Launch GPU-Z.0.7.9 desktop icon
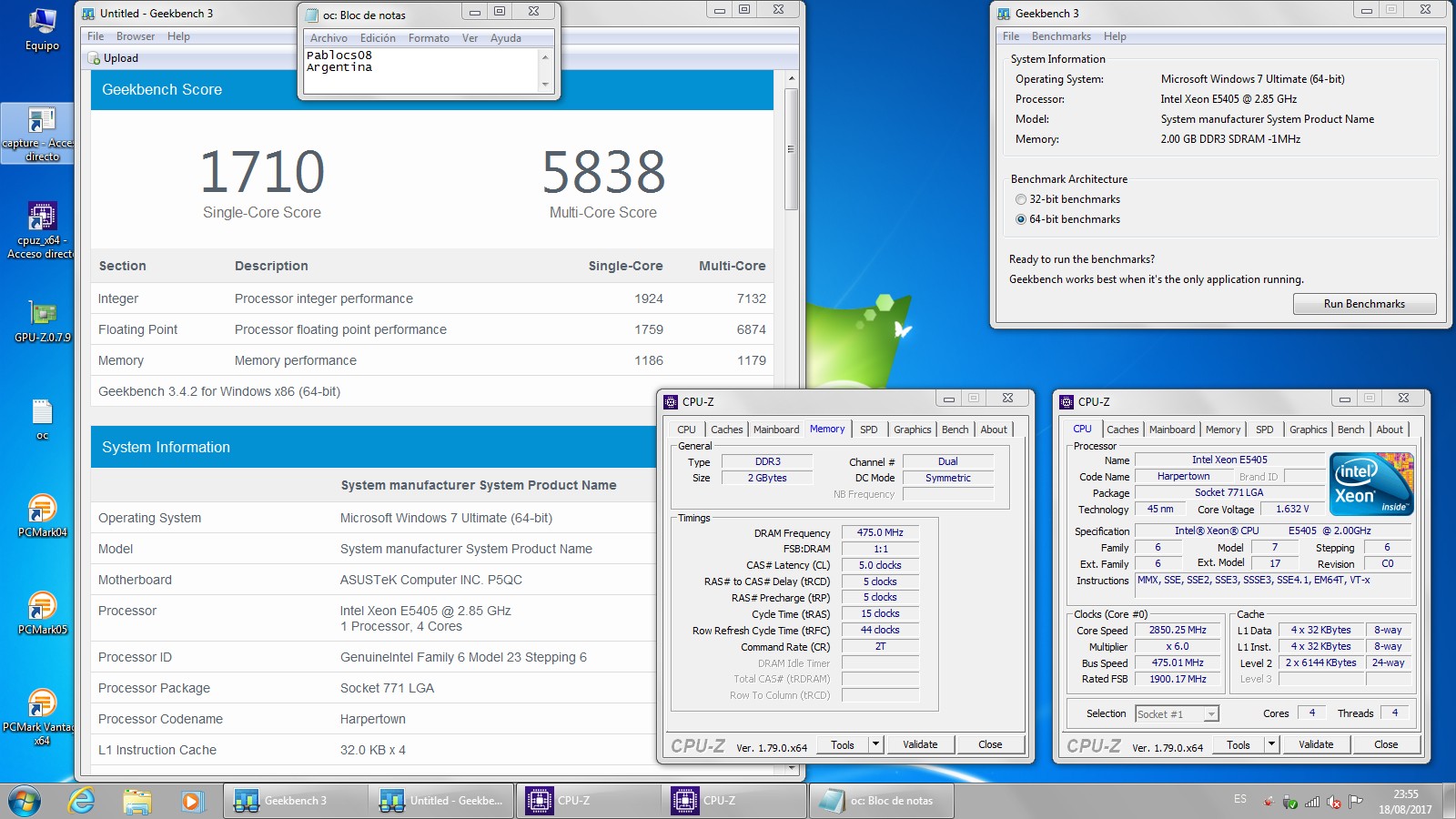Viewport: 1456px width, 819px height. tap(42, 320)
